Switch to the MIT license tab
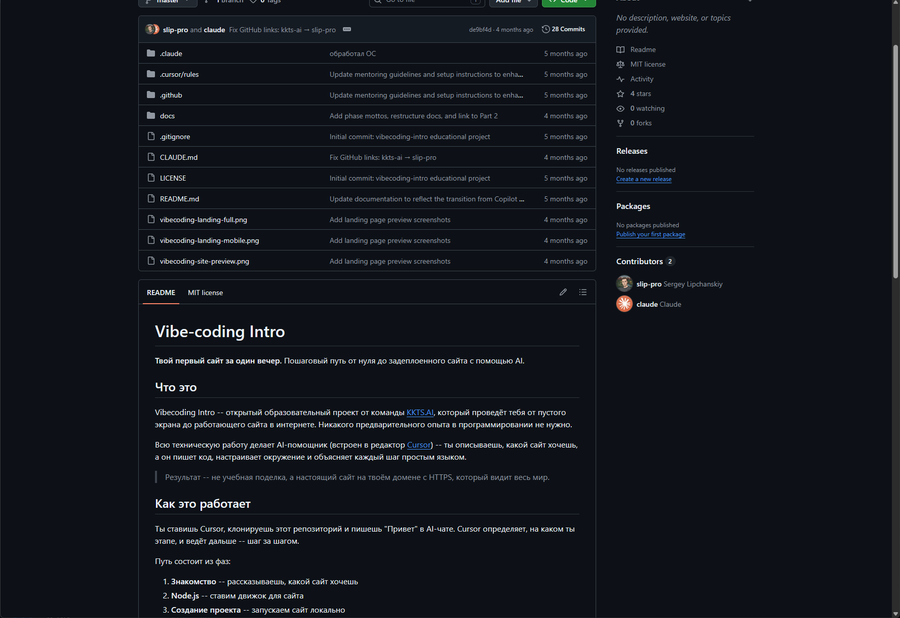Screen dimensions: 900x618 (205, 292)
